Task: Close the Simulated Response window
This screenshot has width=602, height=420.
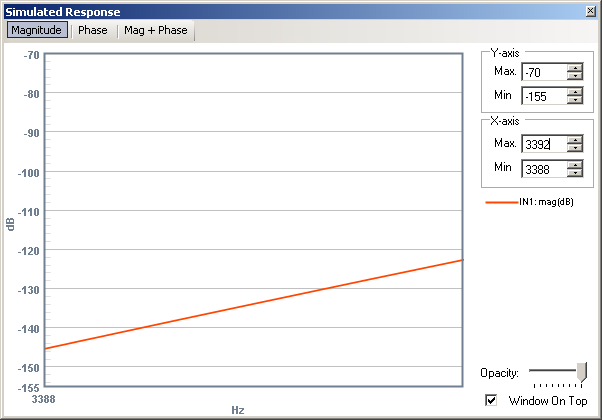Action: [x=591, y=12]
